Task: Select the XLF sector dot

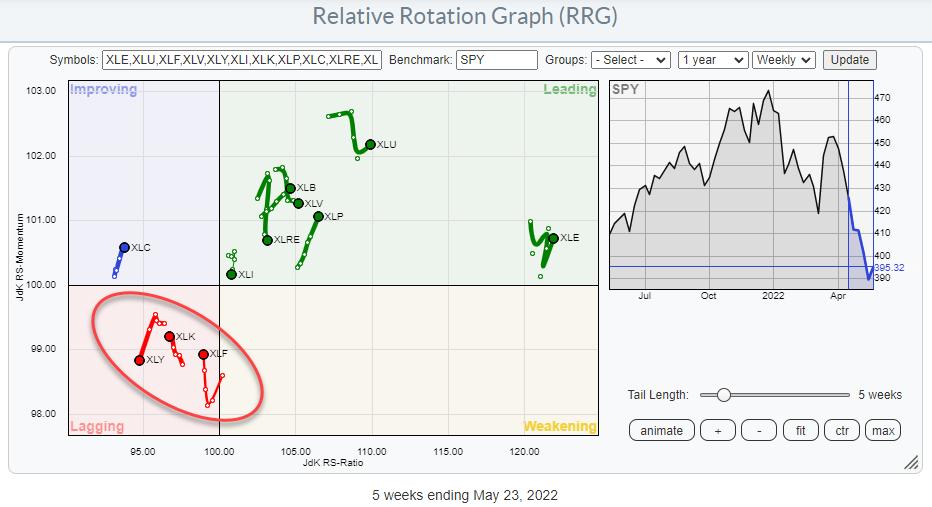Action: pos(203,354)
